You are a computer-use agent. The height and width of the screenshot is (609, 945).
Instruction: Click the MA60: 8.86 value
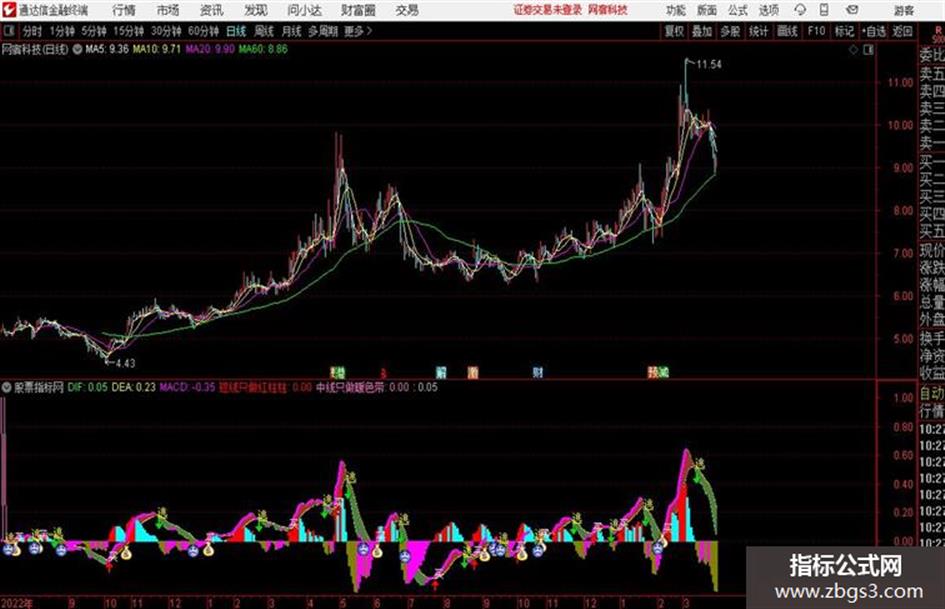(263, 49)
